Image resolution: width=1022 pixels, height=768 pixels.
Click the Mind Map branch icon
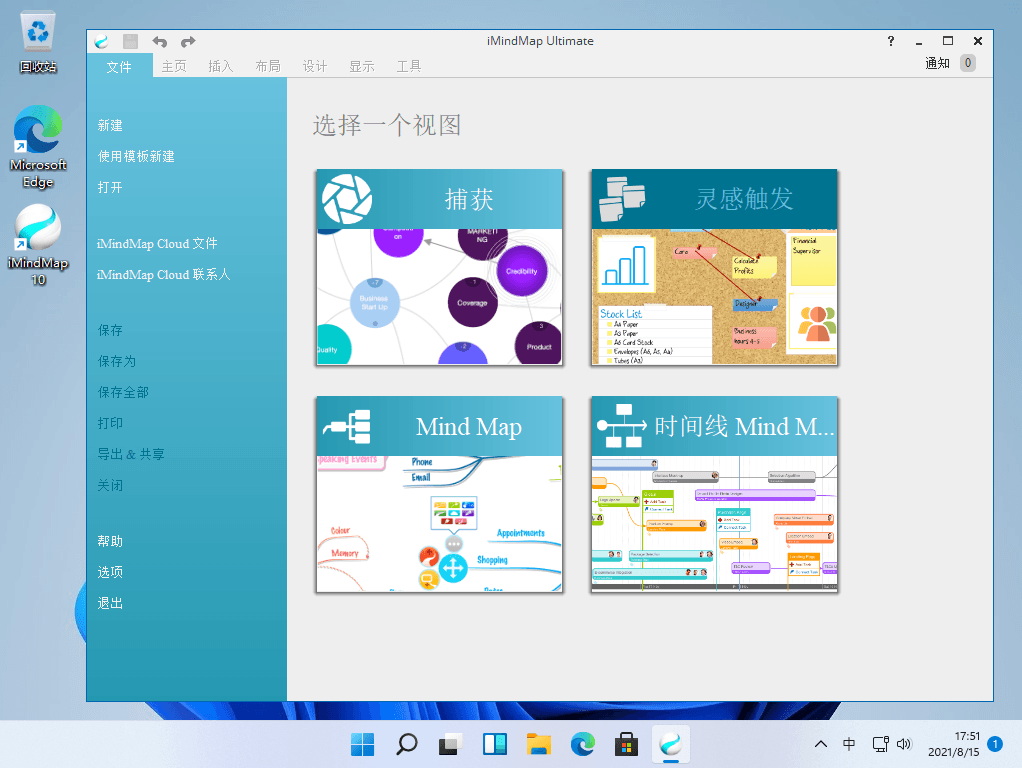pos(347,426)
